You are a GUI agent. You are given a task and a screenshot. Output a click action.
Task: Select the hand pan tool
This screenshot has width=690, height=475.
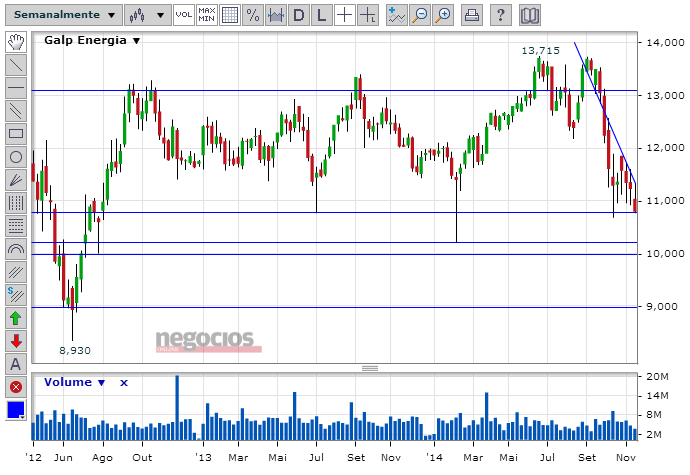[16, 42]
